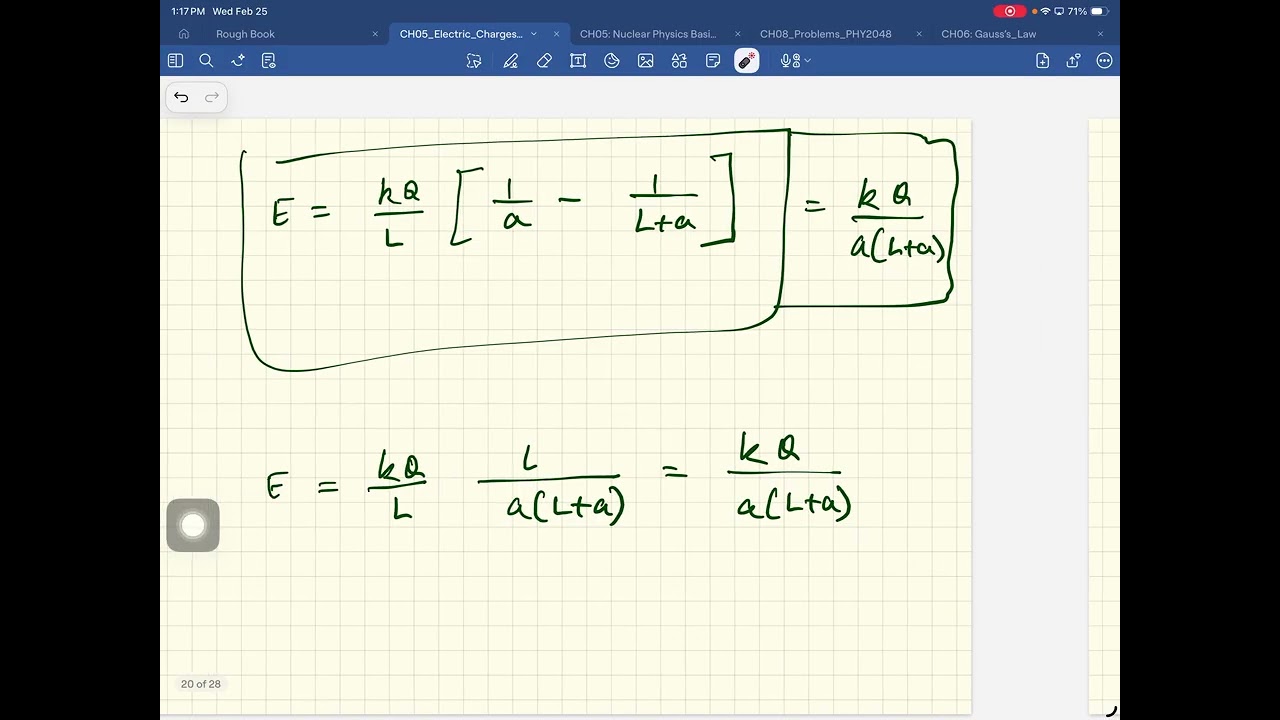1280x720 pixels.
Task: Expand the recording options chevron
Action: pos(807,61)
